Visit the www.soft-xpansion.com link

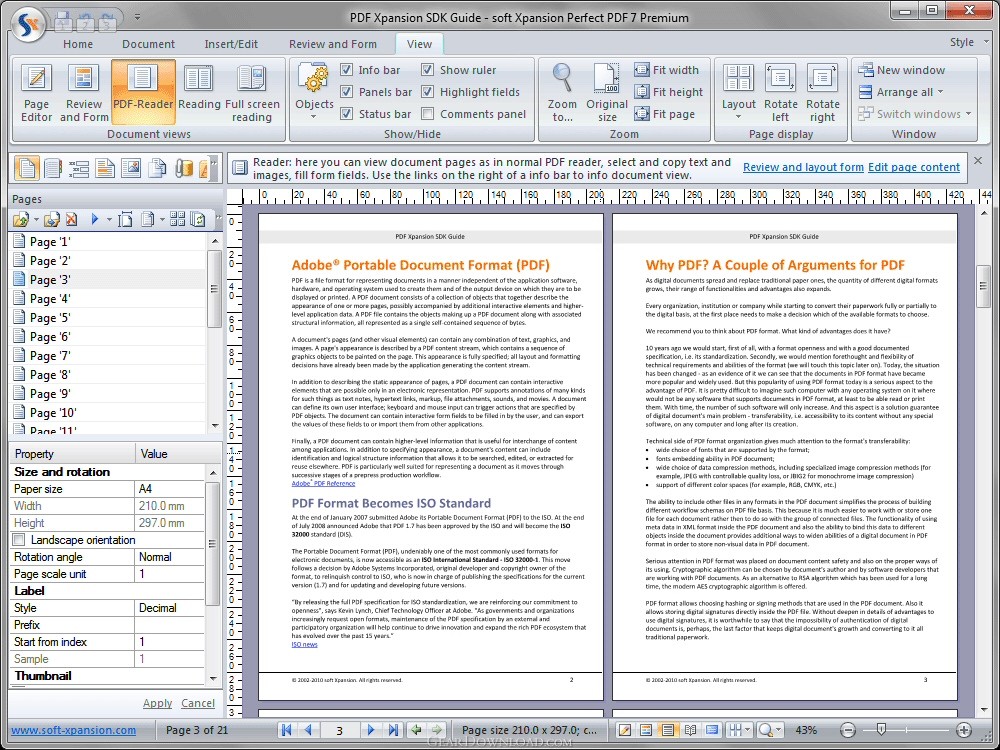tap(73, 730)
